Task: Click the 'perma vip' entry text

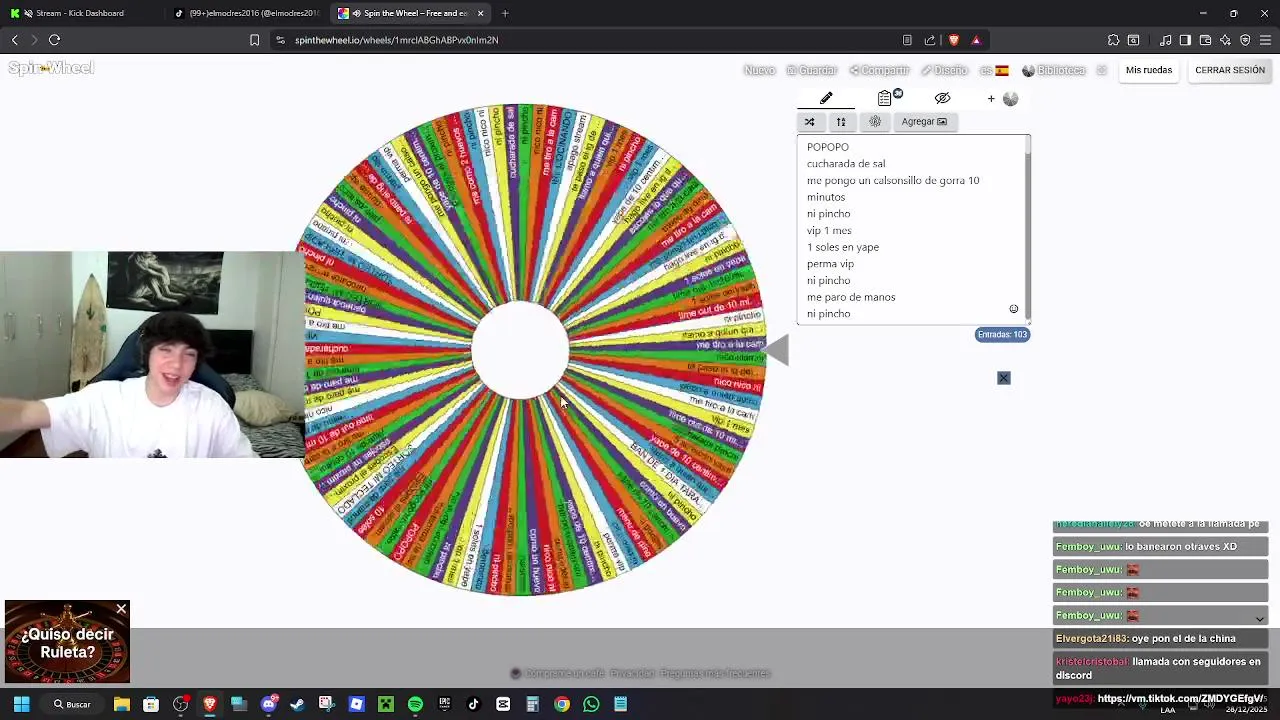Action: (830, 264)
